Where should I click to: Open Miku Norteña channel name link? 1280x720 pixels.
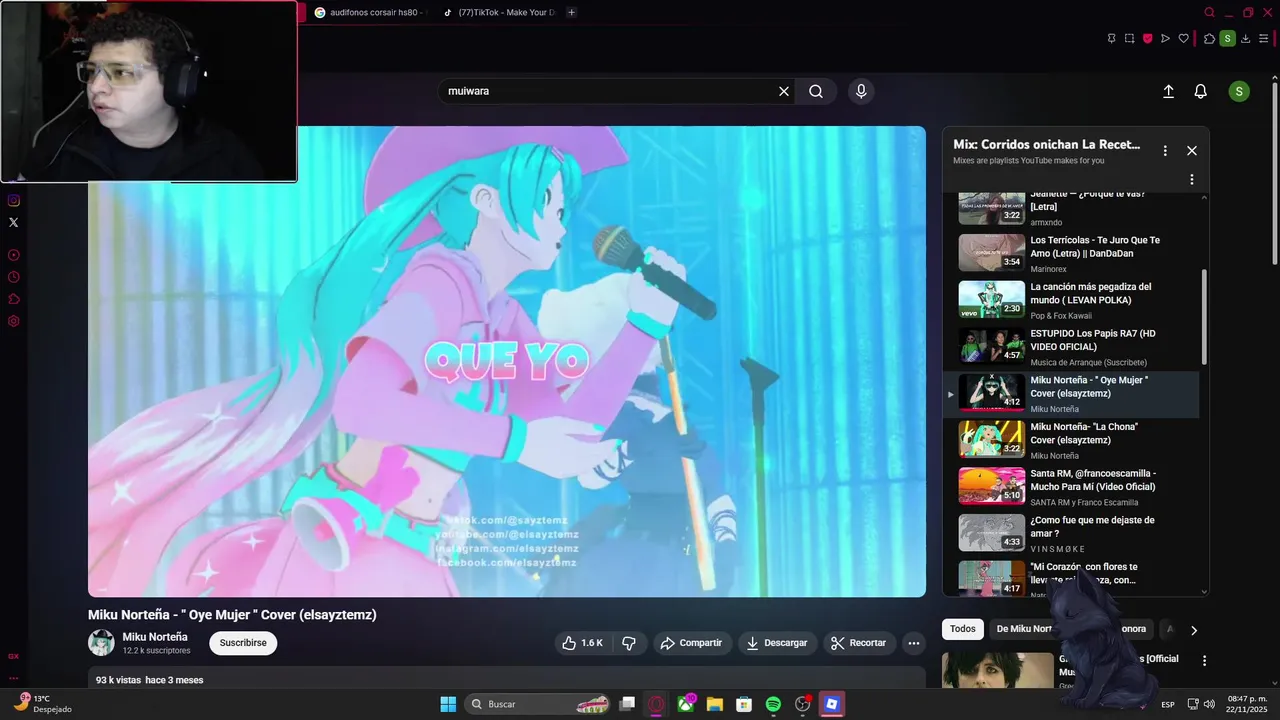(155, 637)
